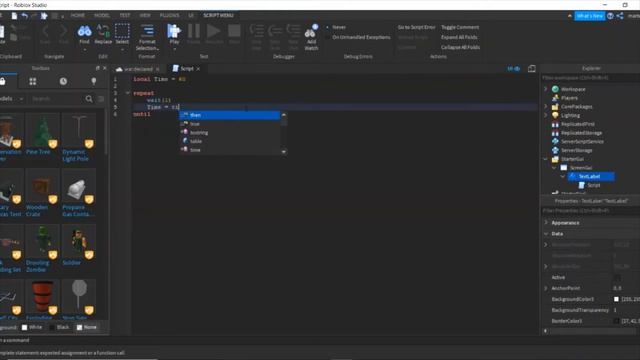
Task: Click the Toolbox filter options icon
Action: tap(101, 99)
